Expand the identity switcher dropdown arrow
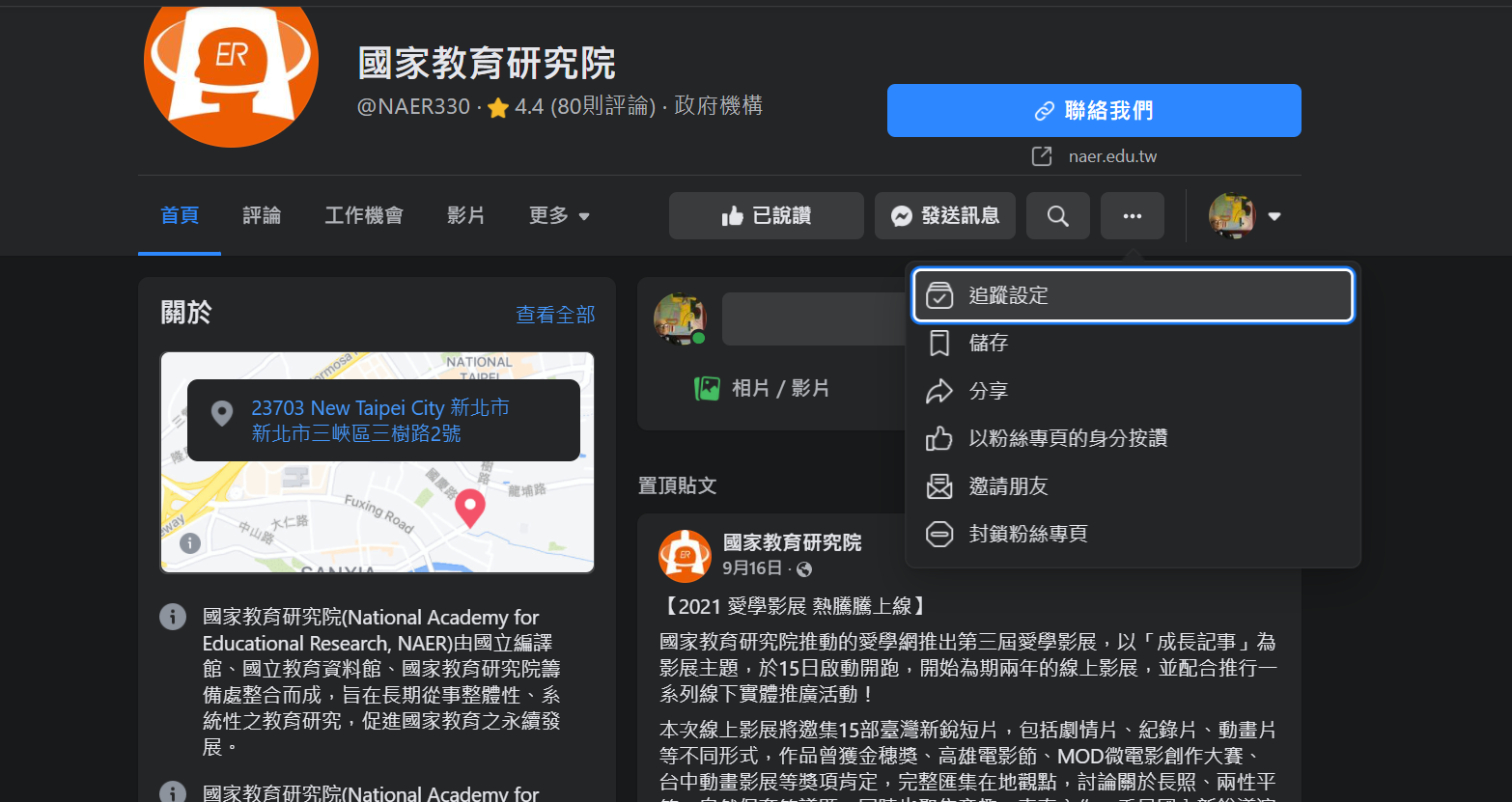 [x=1274, y=216]
